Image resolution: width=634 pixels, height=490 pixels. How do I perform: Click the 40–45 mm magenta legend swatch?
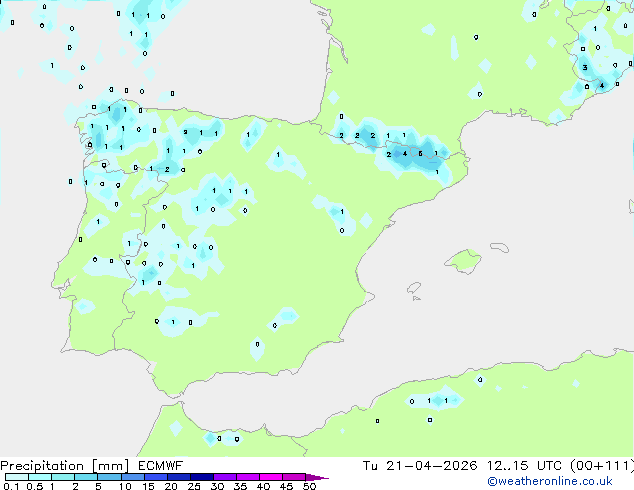click(x=271, y=477)
